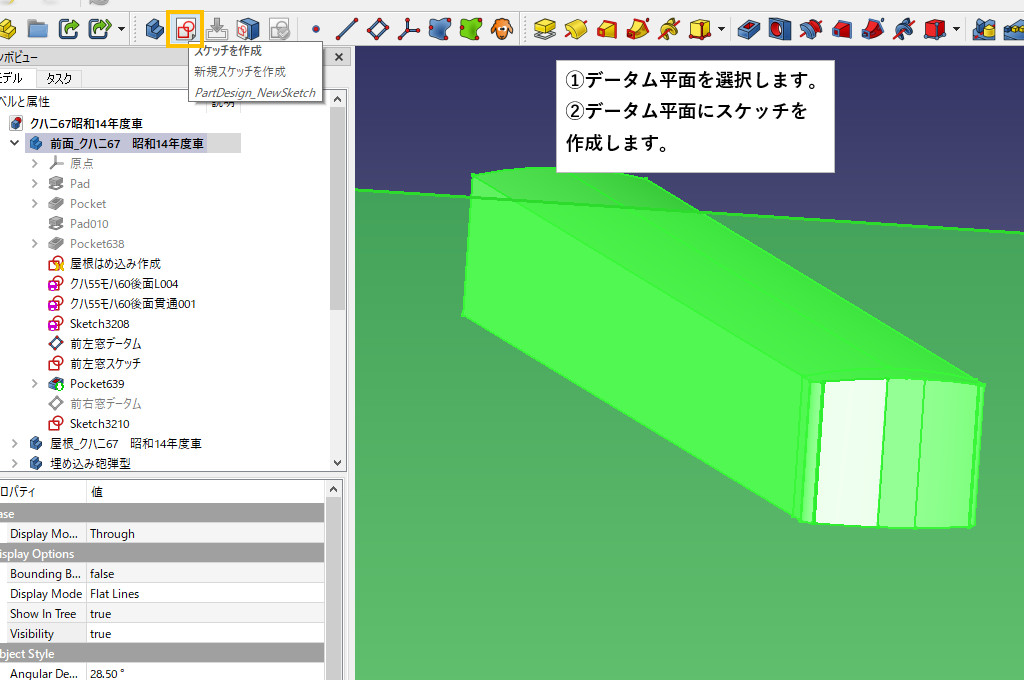Screen dimensions: 1024x680
Task: Click the property panel scrollbar up arrow
Action: pyautogui.click(x=334, y=489)
